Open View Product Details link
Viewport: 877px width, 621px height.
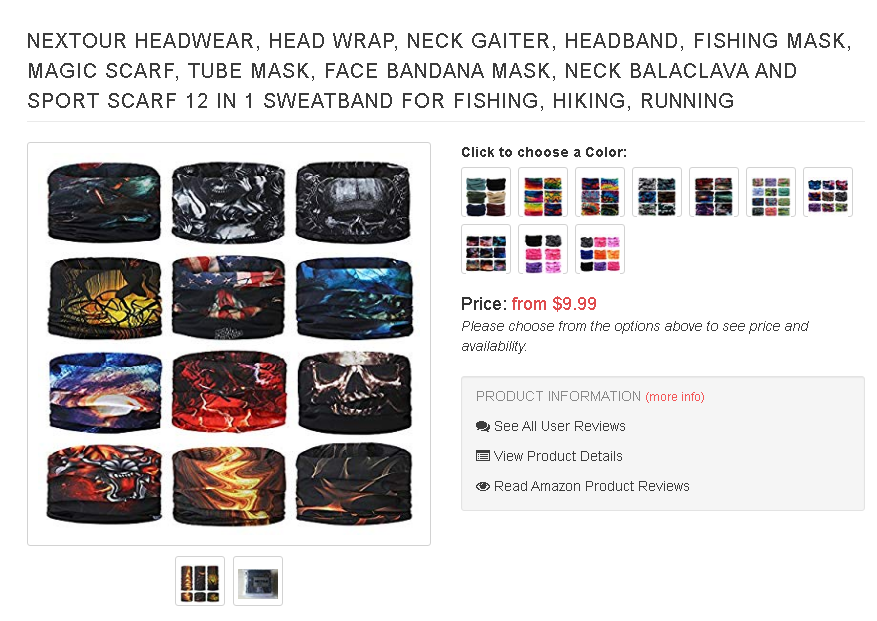click(x=558, y=456)
